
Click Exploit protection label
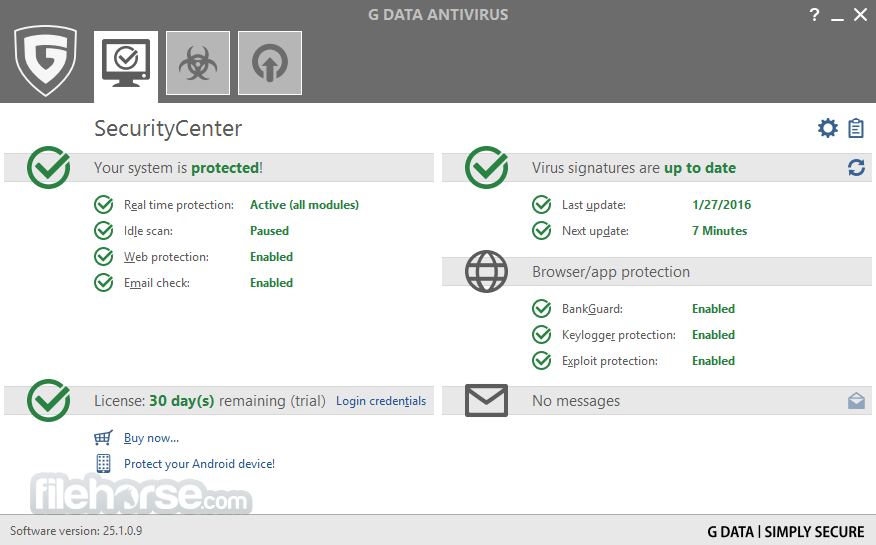tap(610, 361)
